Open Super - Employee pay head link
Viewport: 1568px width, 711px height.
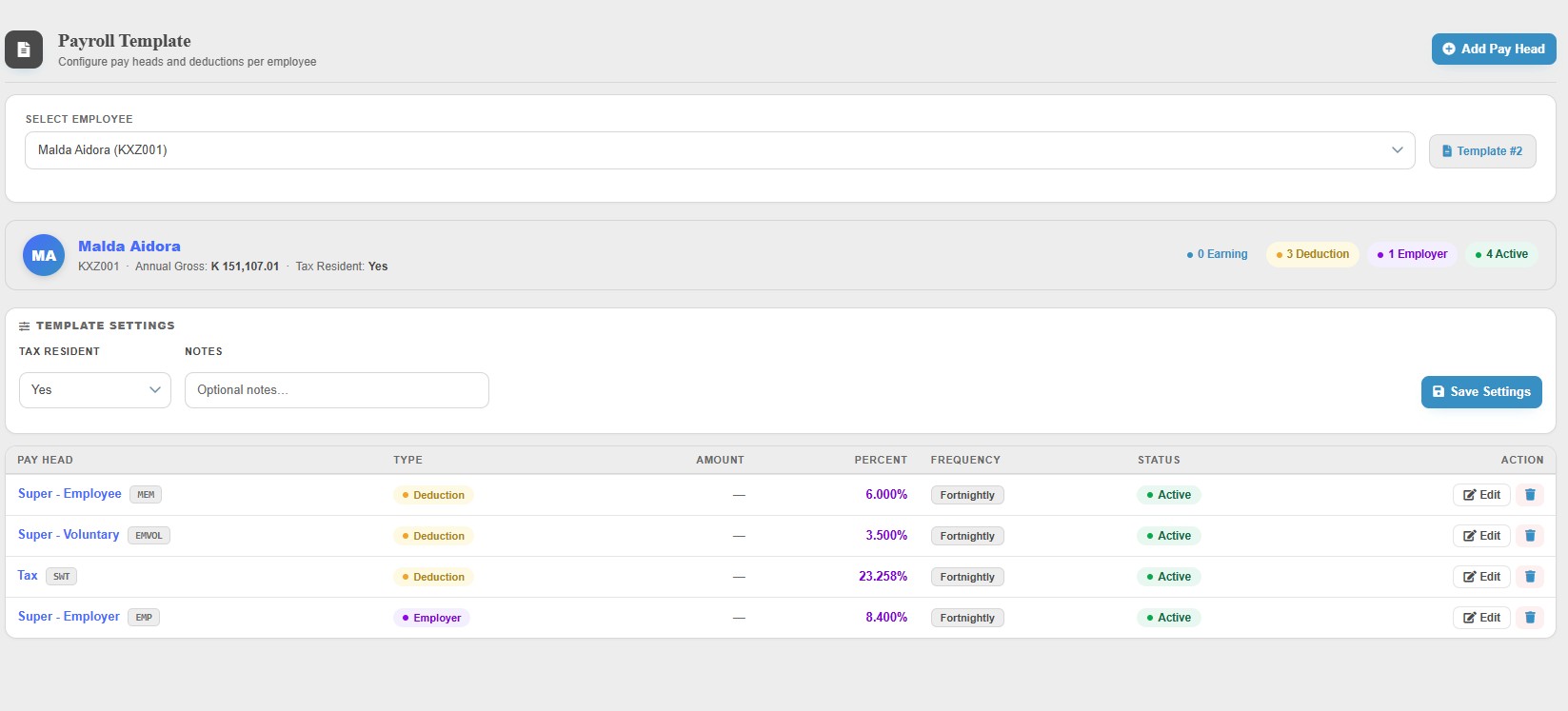pos(69,494)
